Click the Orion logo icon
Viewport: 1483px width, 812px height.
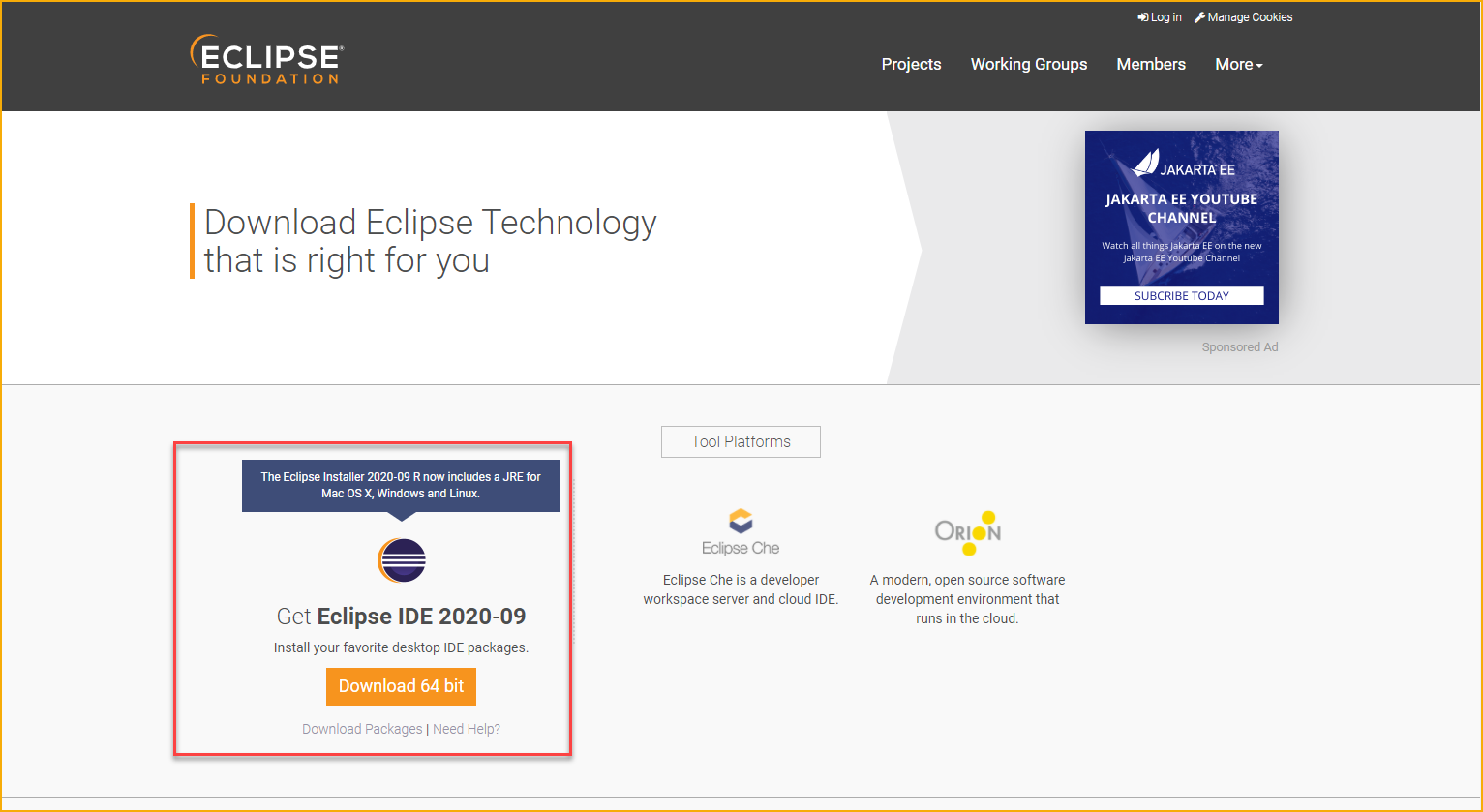coord(968,532)
